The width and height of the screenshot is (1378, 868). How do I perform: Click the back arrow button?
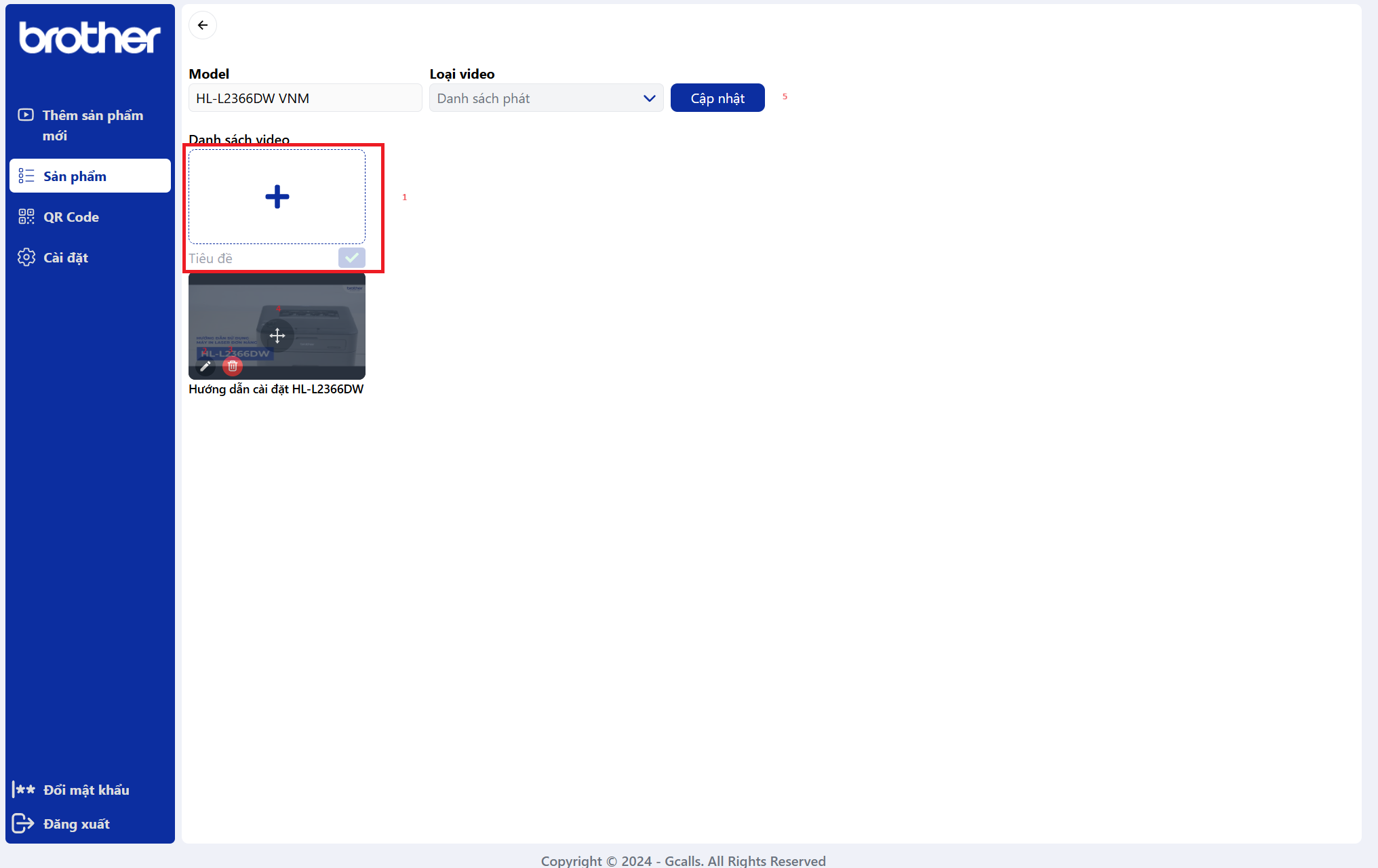(203, 26)
